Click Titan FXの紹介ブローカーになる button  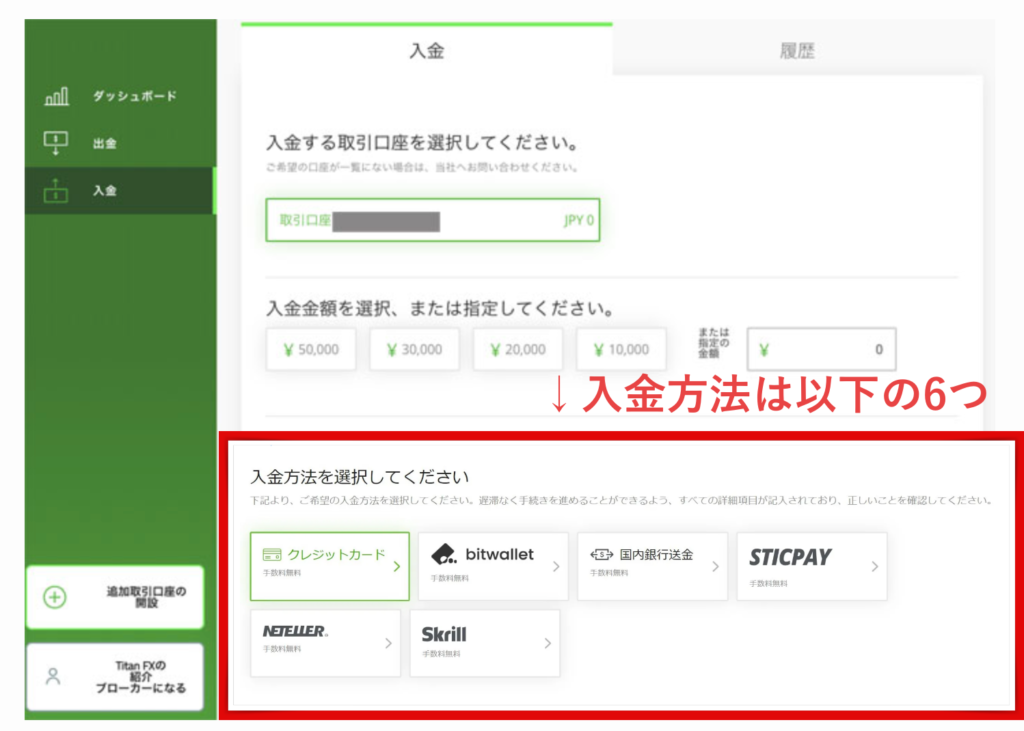[115, 677]
